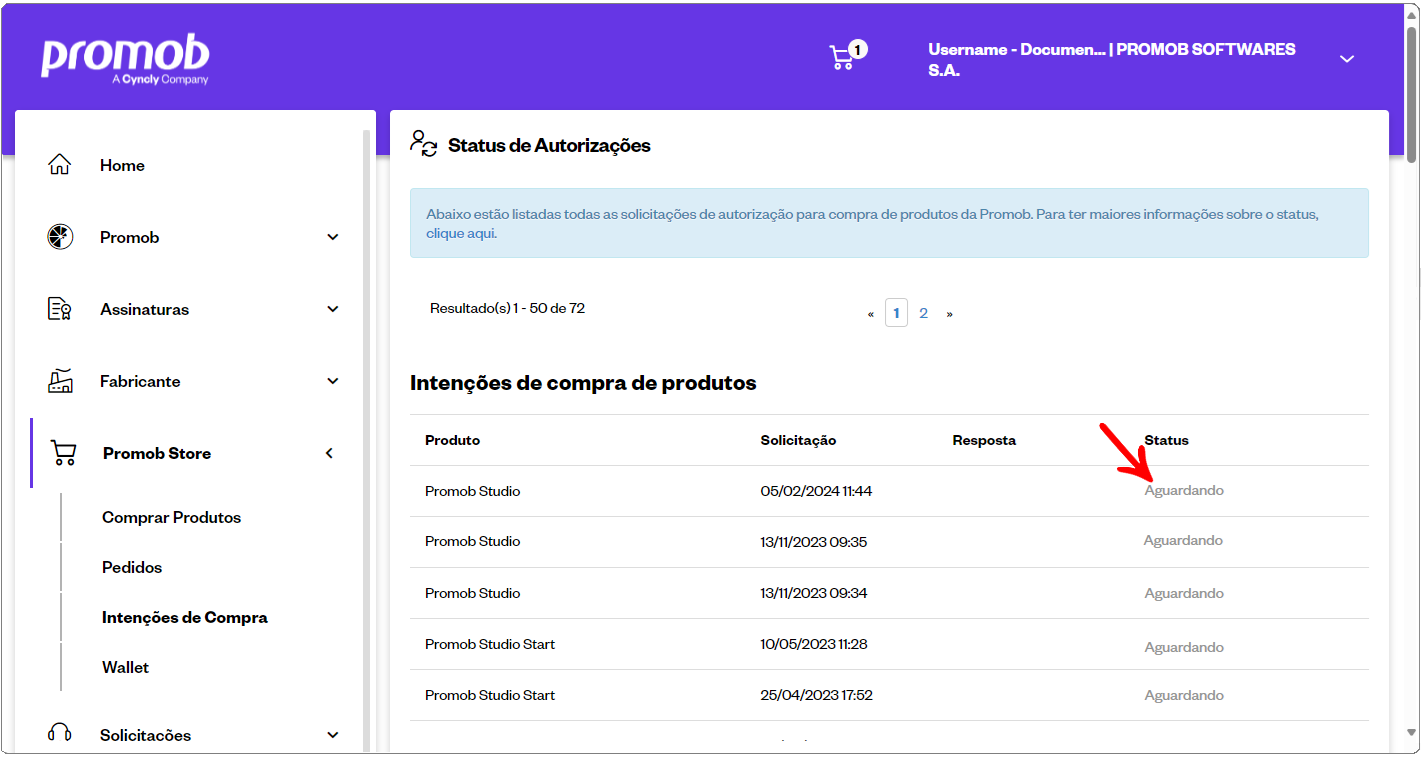Screen dimensions: 1425x761
Task: Expand the user account dropdown chevron
Action: click(1347, 59)
